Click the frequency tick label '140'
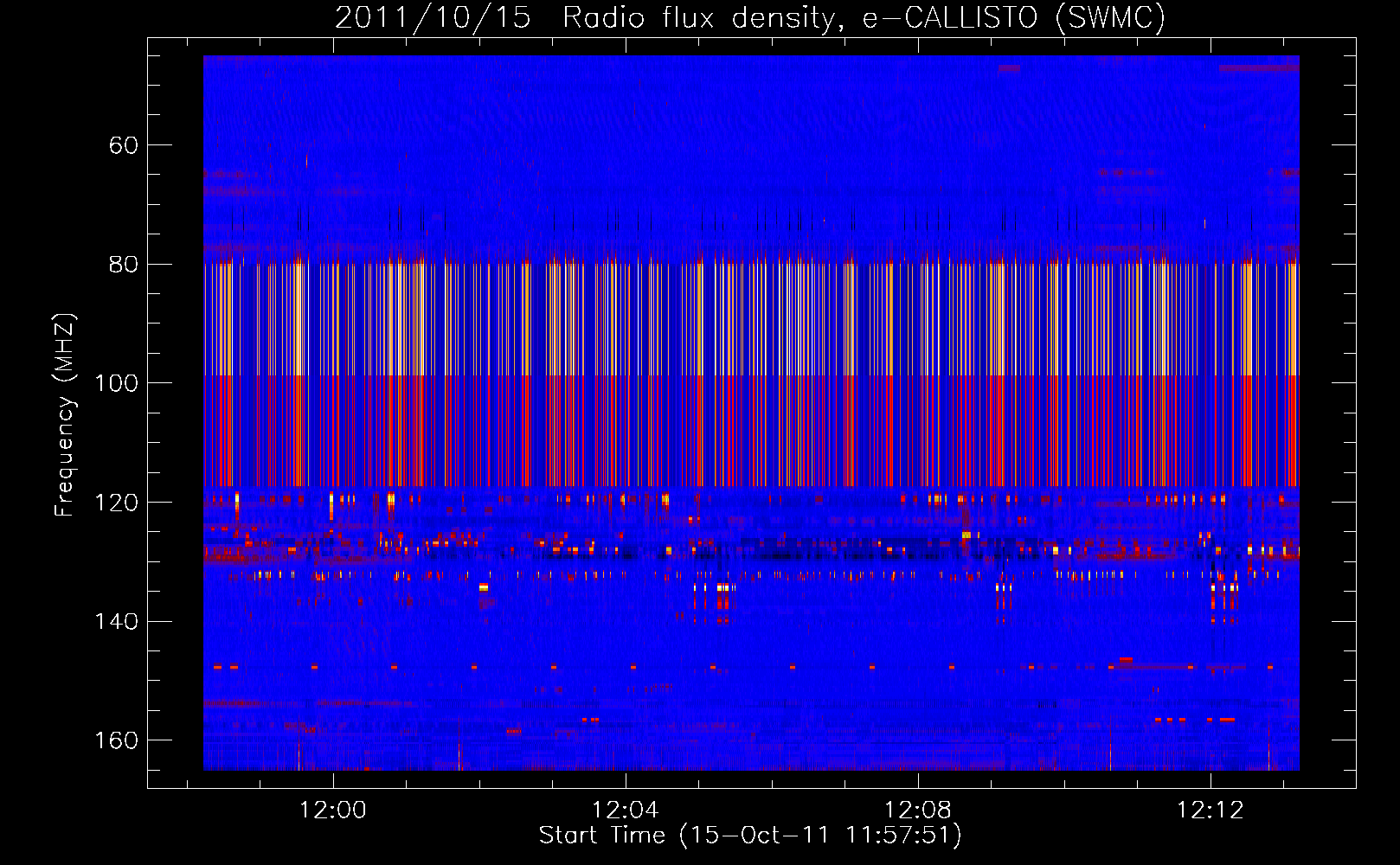Image resolution: width=1400 pixels, height=865 pixels. [x=117, y=621]
